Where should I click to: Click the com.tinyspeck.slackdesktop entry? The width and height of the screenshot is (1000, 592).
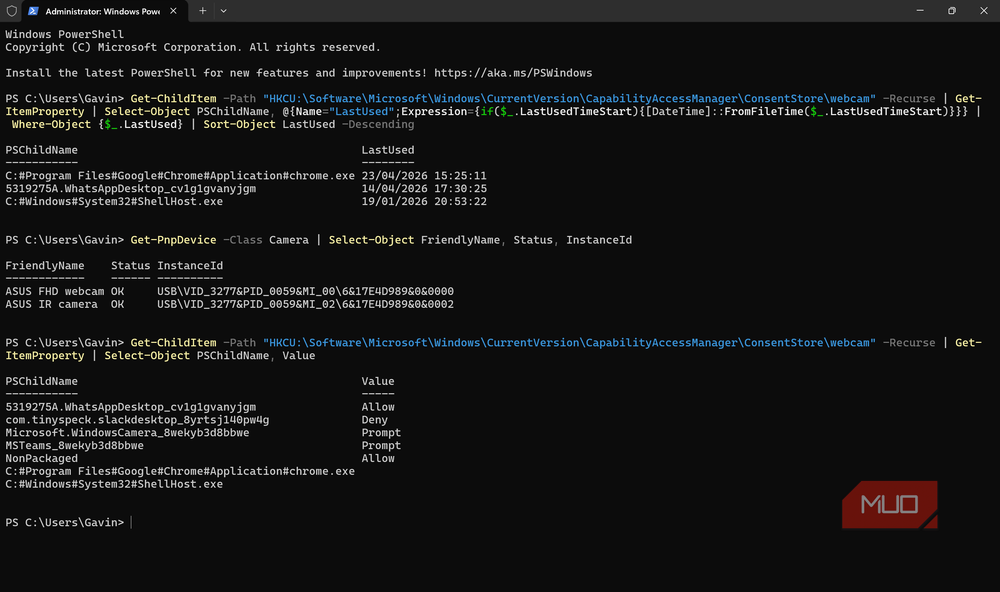click(137, 420)
